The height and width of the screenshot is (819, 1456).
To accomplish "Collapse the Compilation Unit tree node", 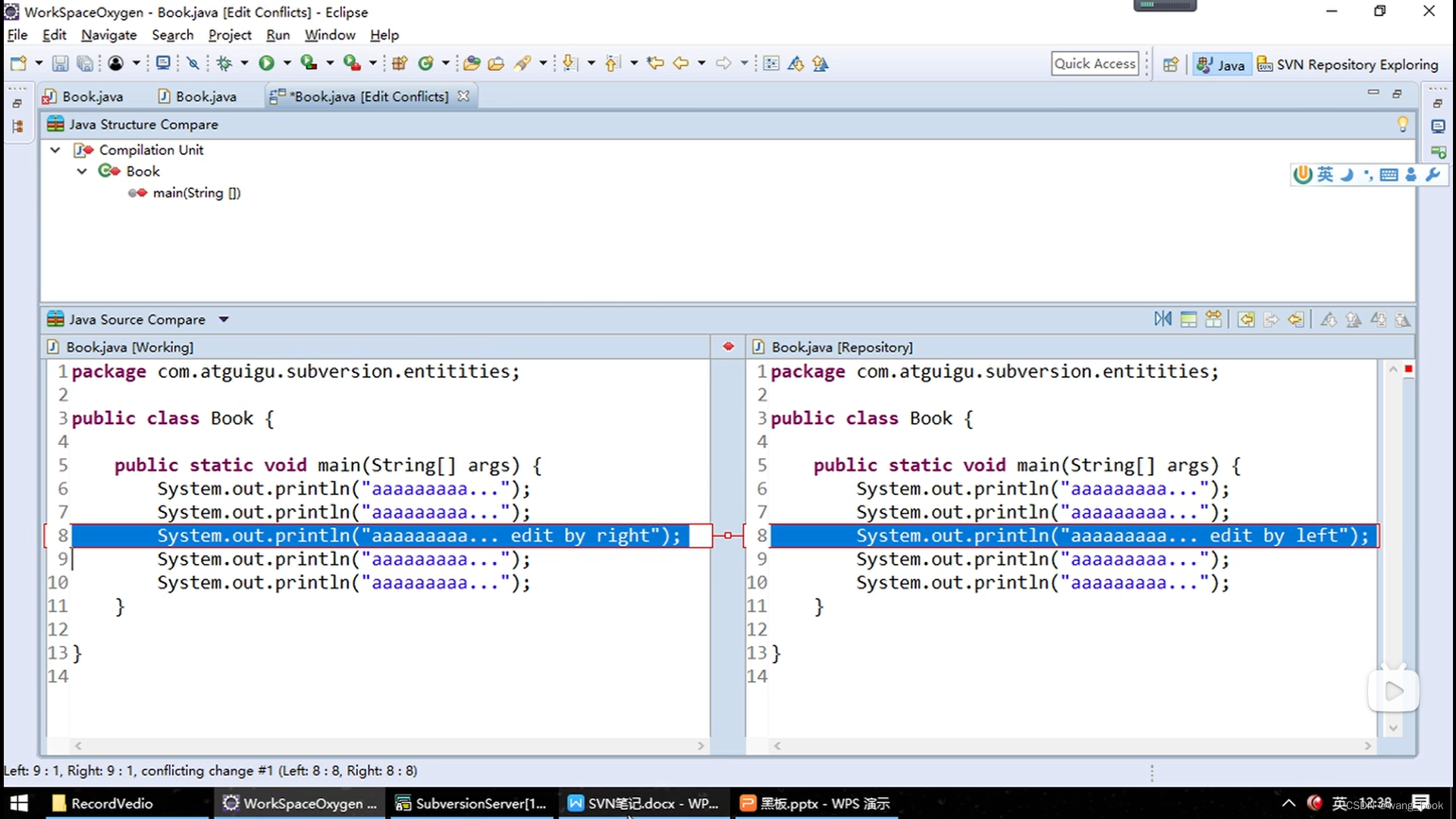I will (x=55, y=149).
